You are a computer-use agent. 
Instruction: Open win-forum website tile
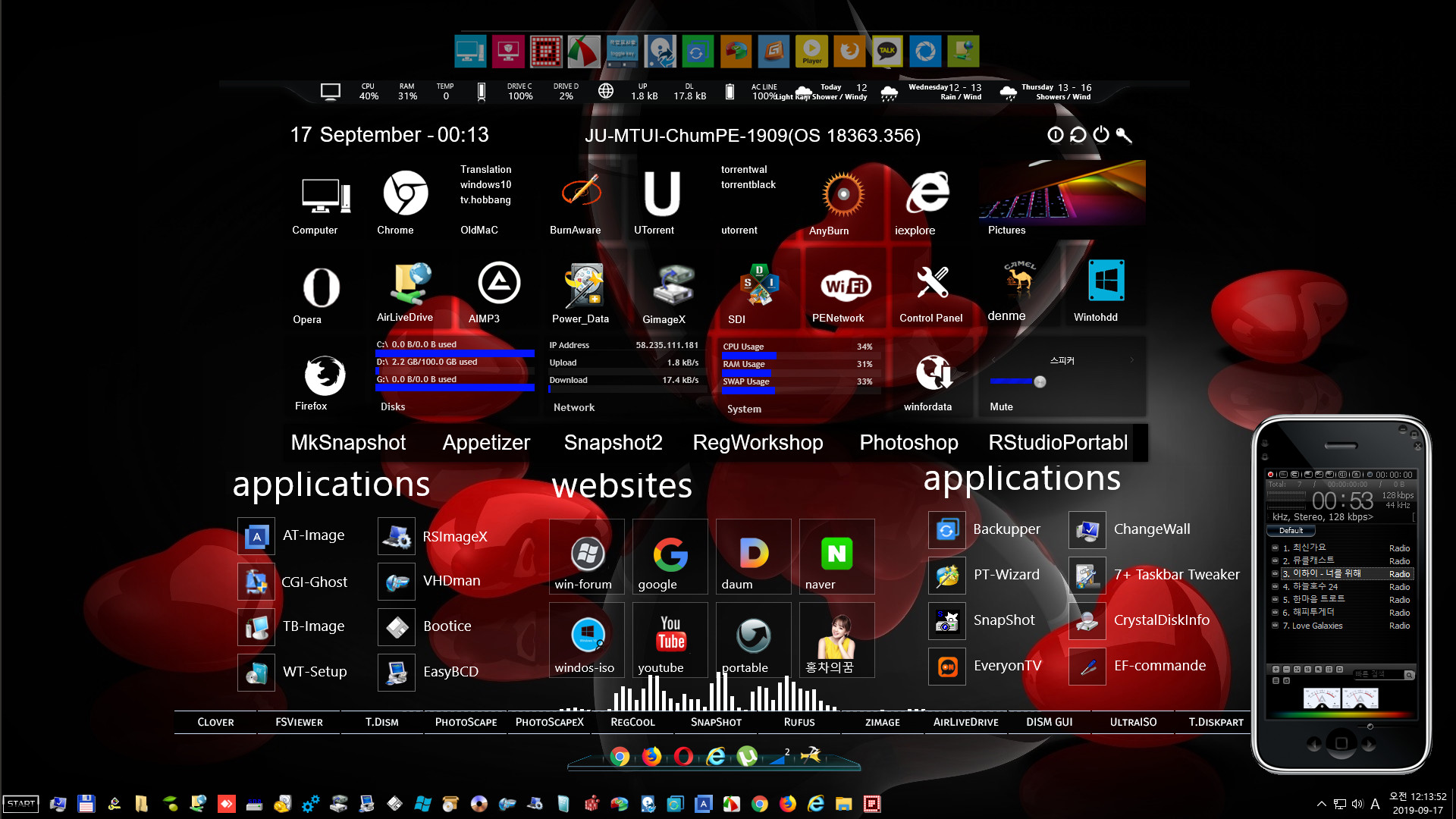pyautogui.click(x=587, y=557)
